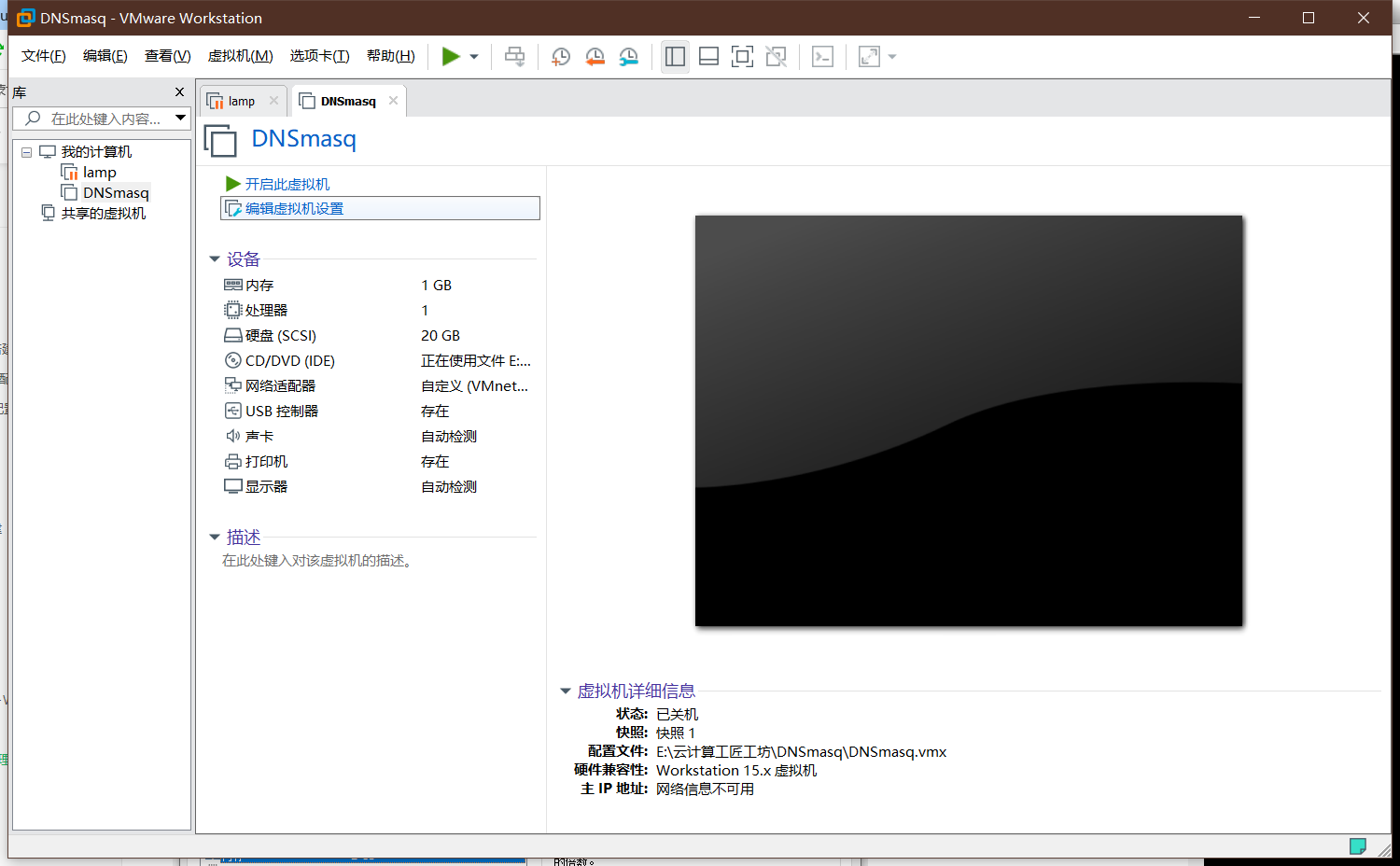Click the 网络适配器 network icon
The image size is (1400, 866).
(233, 385)
